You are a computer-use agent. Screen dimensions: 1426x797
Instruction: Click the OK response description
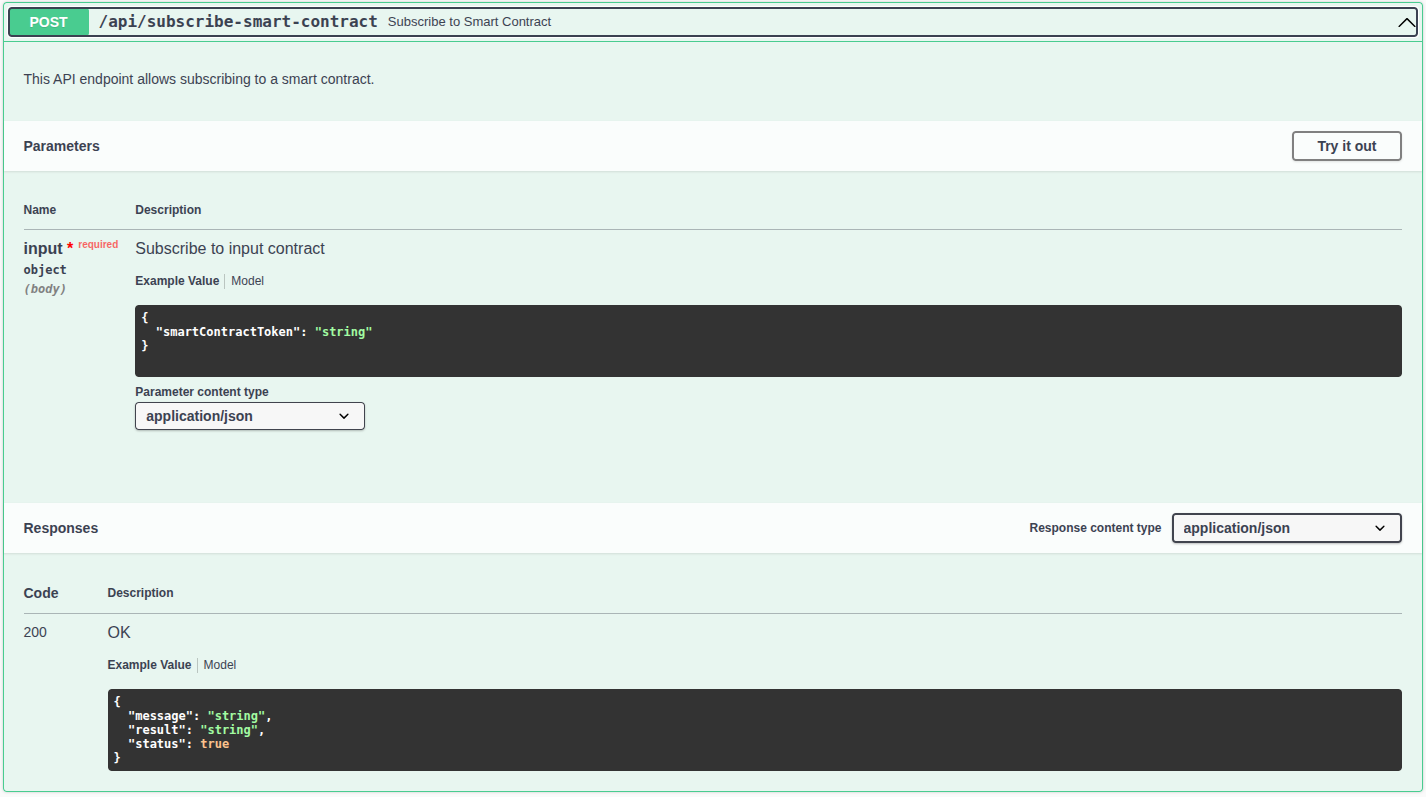(x=119, y=632)
